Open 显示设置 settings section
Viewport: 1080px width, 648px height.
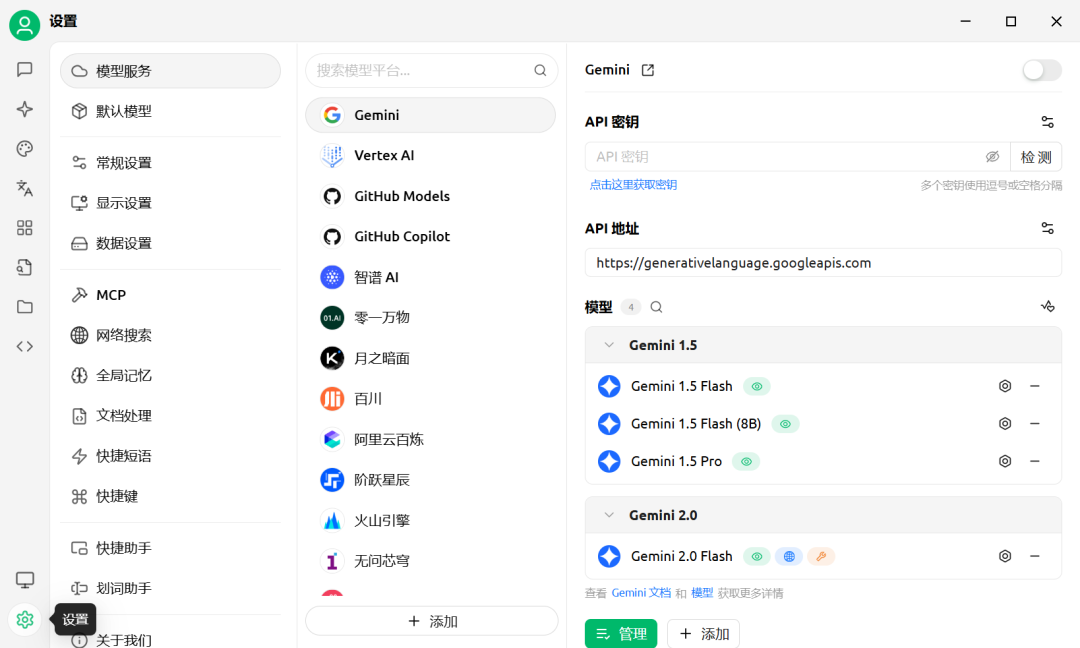click(x=170, y=203)
